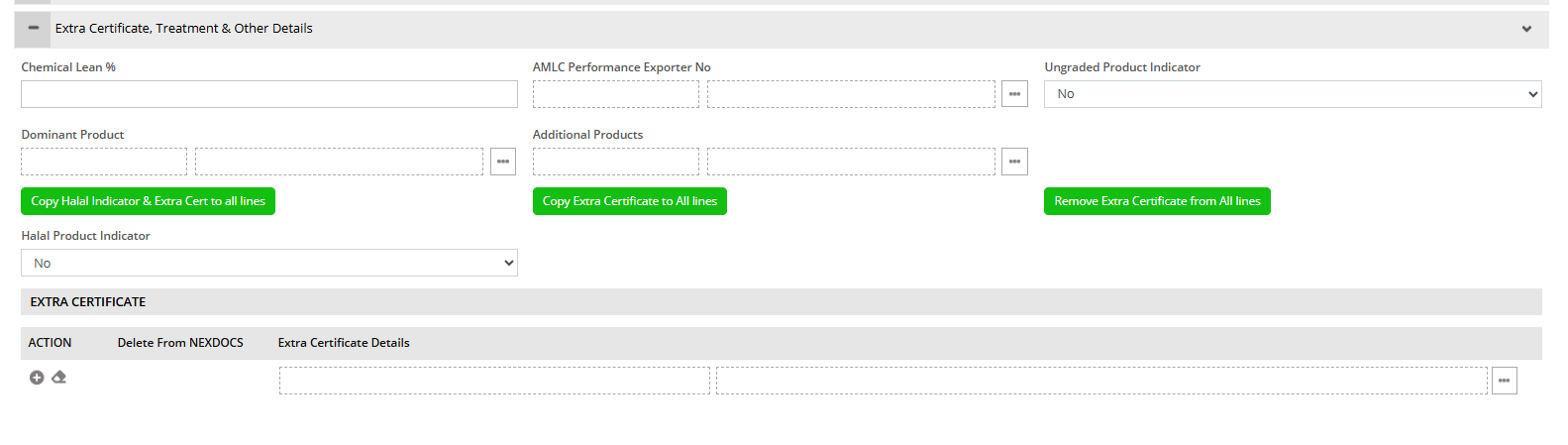Viewport: 1568px width, 445px height.
Task: Open the Halal Product Indicator dropdown
Action: tap(269, 263)
